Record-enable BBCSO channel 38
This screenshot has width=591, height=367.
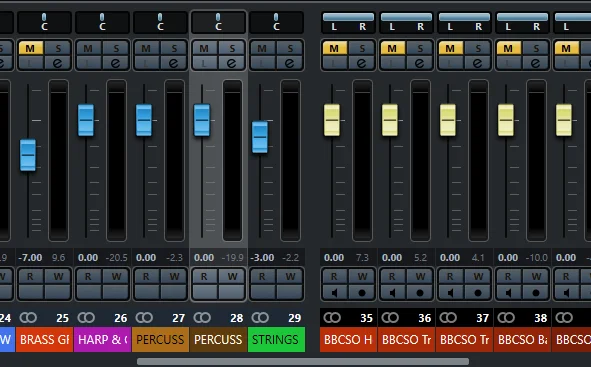[536, 292]
